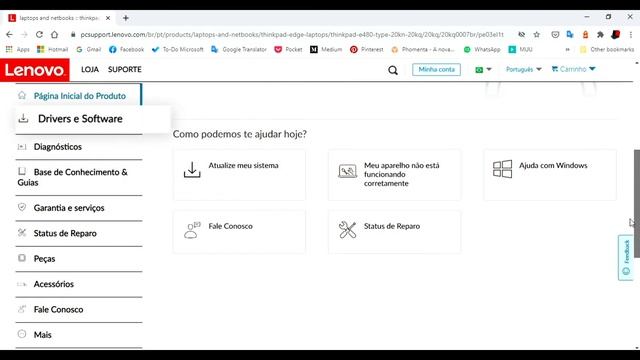Click the Google Translate extension icon
This screenshot has height=360, width=640.
570,35
